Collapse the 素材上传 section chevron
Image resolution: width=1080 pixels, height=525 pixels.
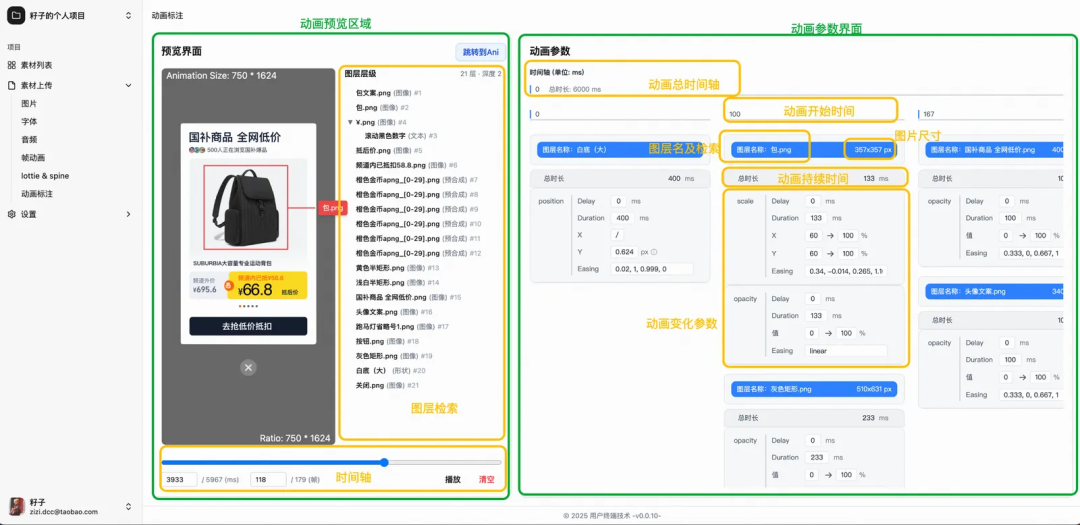pos(128,85)
